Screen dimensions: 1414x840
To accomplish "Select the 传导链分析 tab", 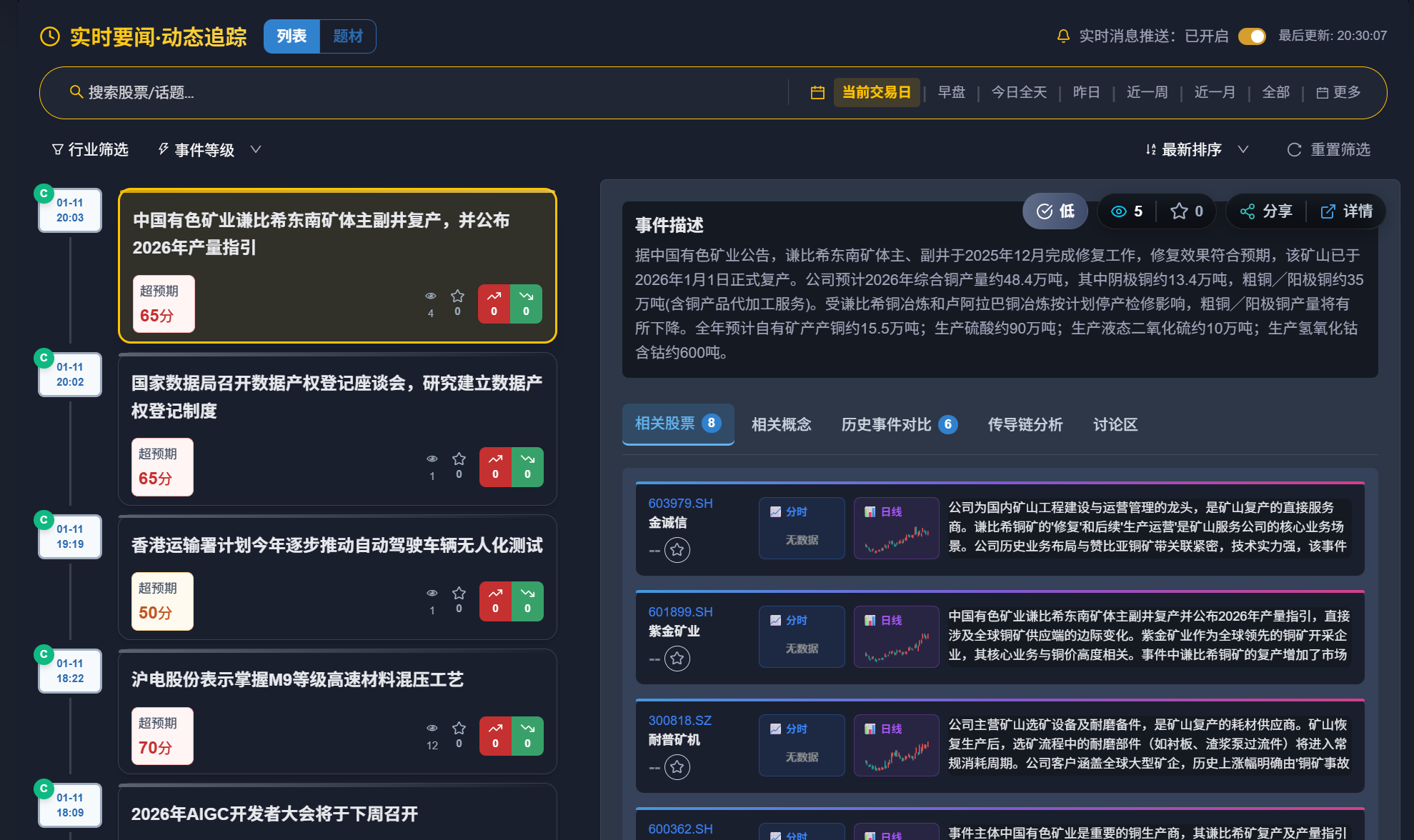I will pos(1025,424).
